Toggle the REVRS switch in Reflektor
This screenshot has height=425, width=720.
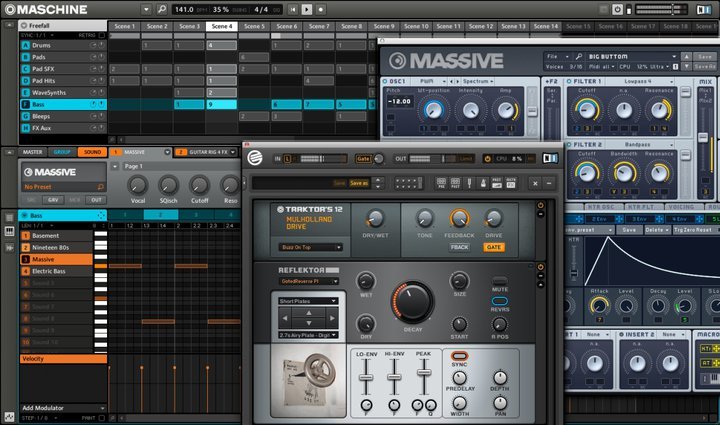click(500, 301)
